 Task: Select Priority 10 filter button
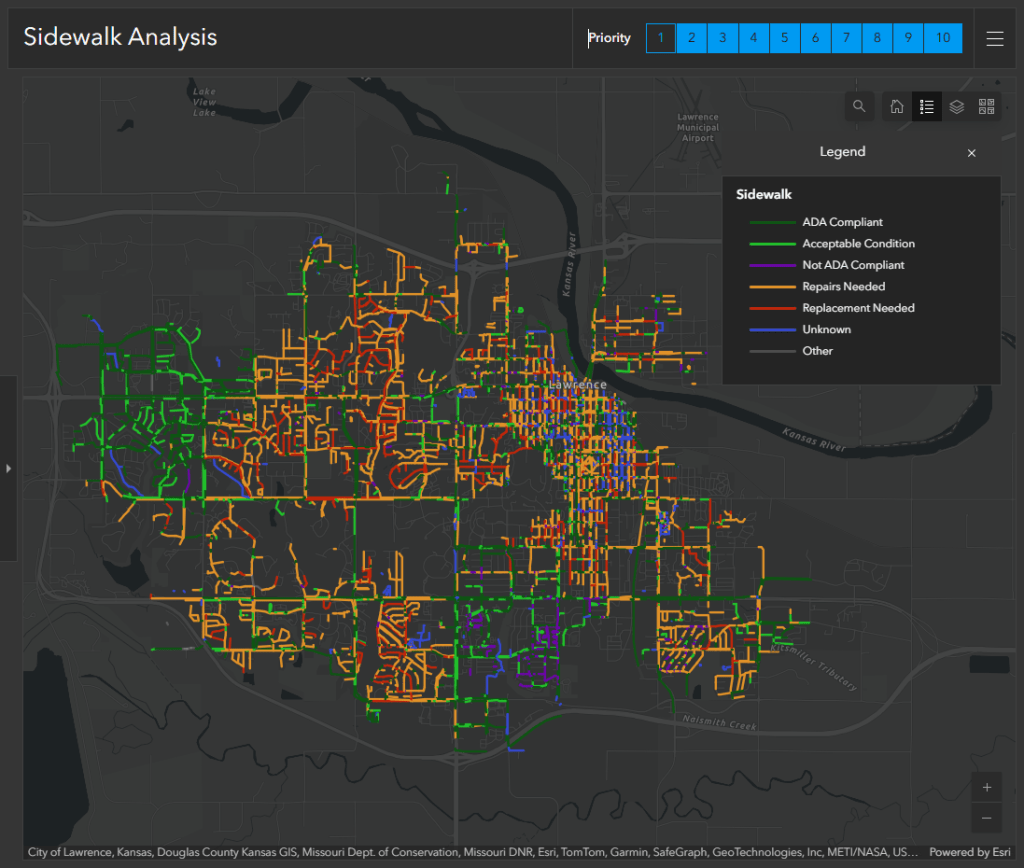click(942, 39)
